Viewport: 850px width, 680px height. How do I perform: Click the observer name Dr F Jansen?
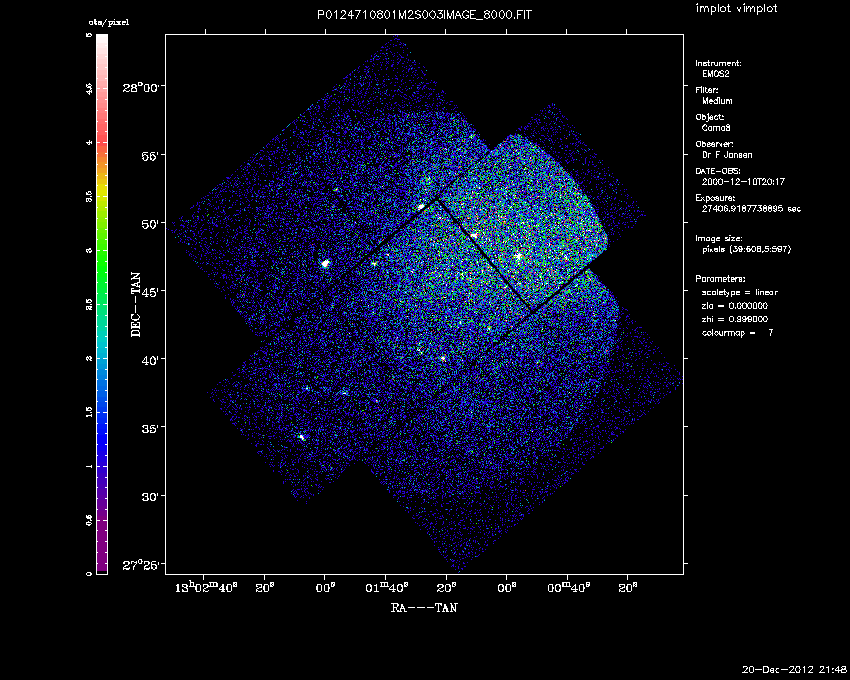coord(727,155)
